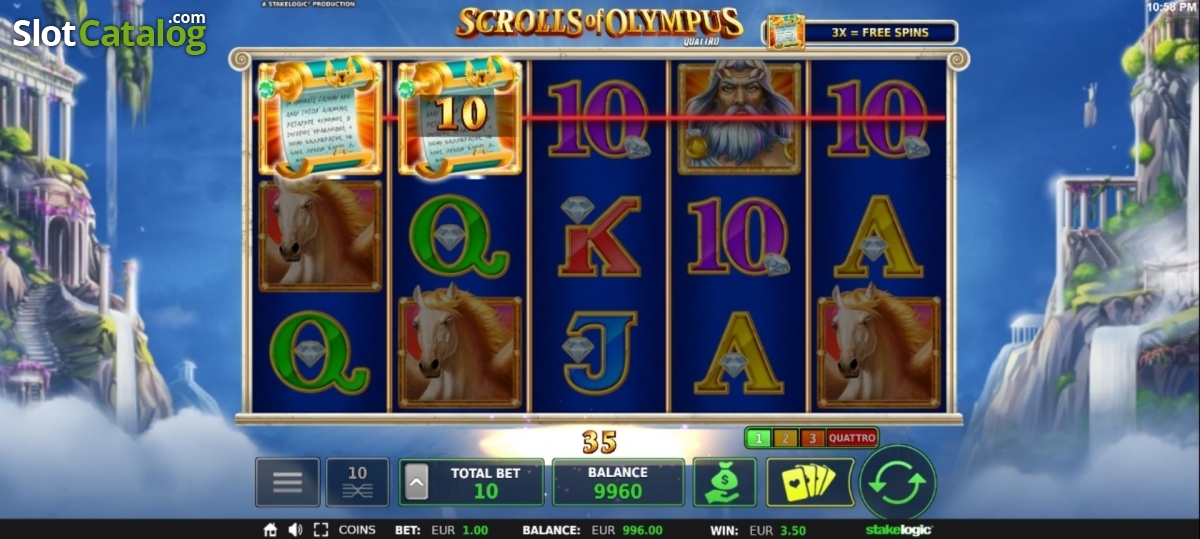Open the hamburger menu button

[287, 482]
